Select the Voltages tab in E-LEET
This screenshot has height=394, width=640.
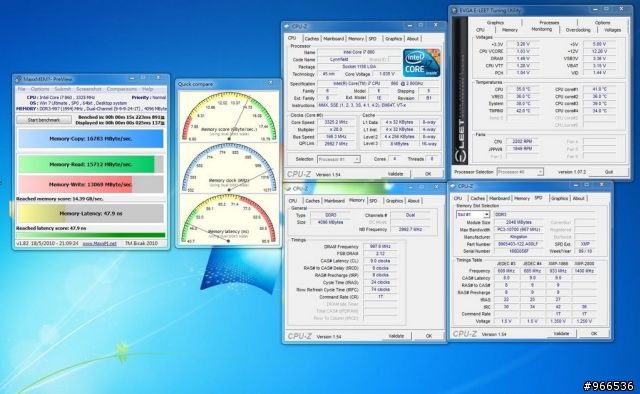[x=612, y=30]
